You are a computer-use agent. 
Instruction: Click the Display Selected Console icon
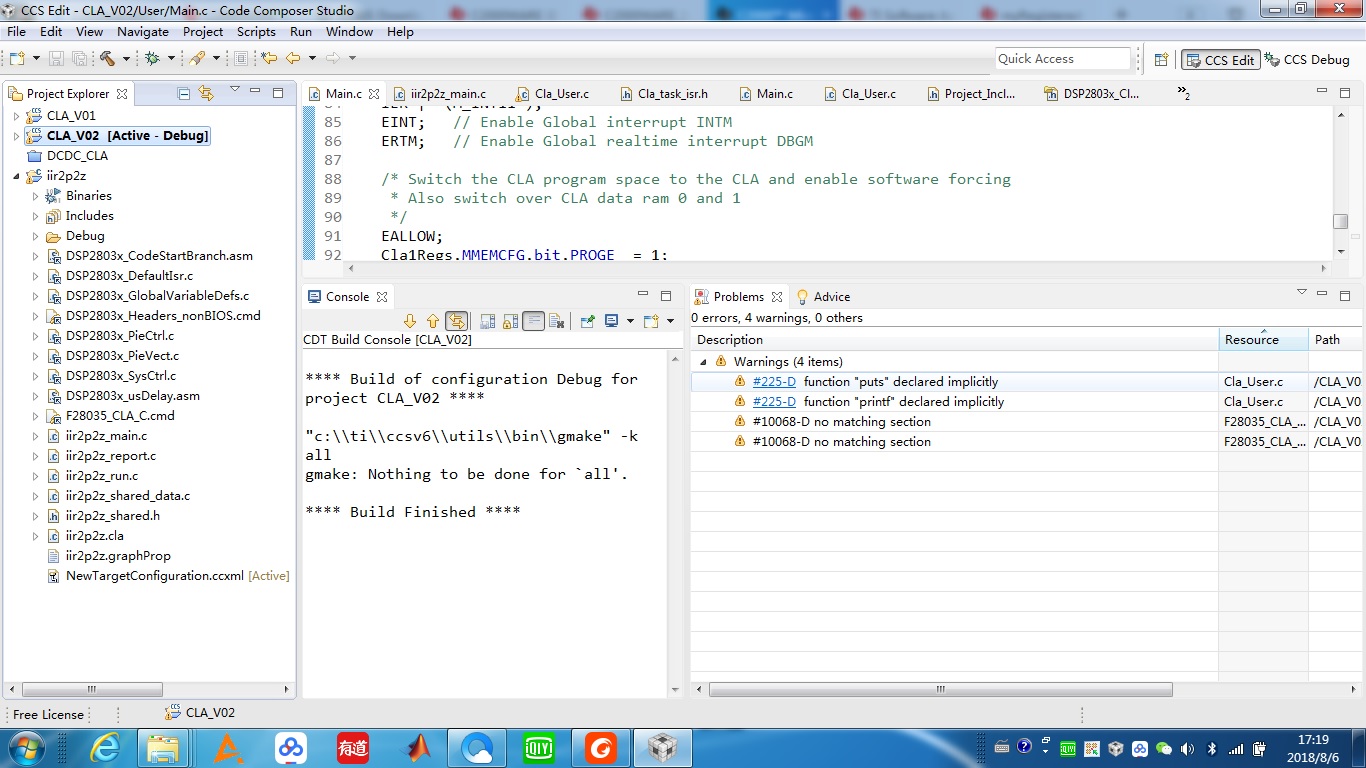tap(611, 321)
